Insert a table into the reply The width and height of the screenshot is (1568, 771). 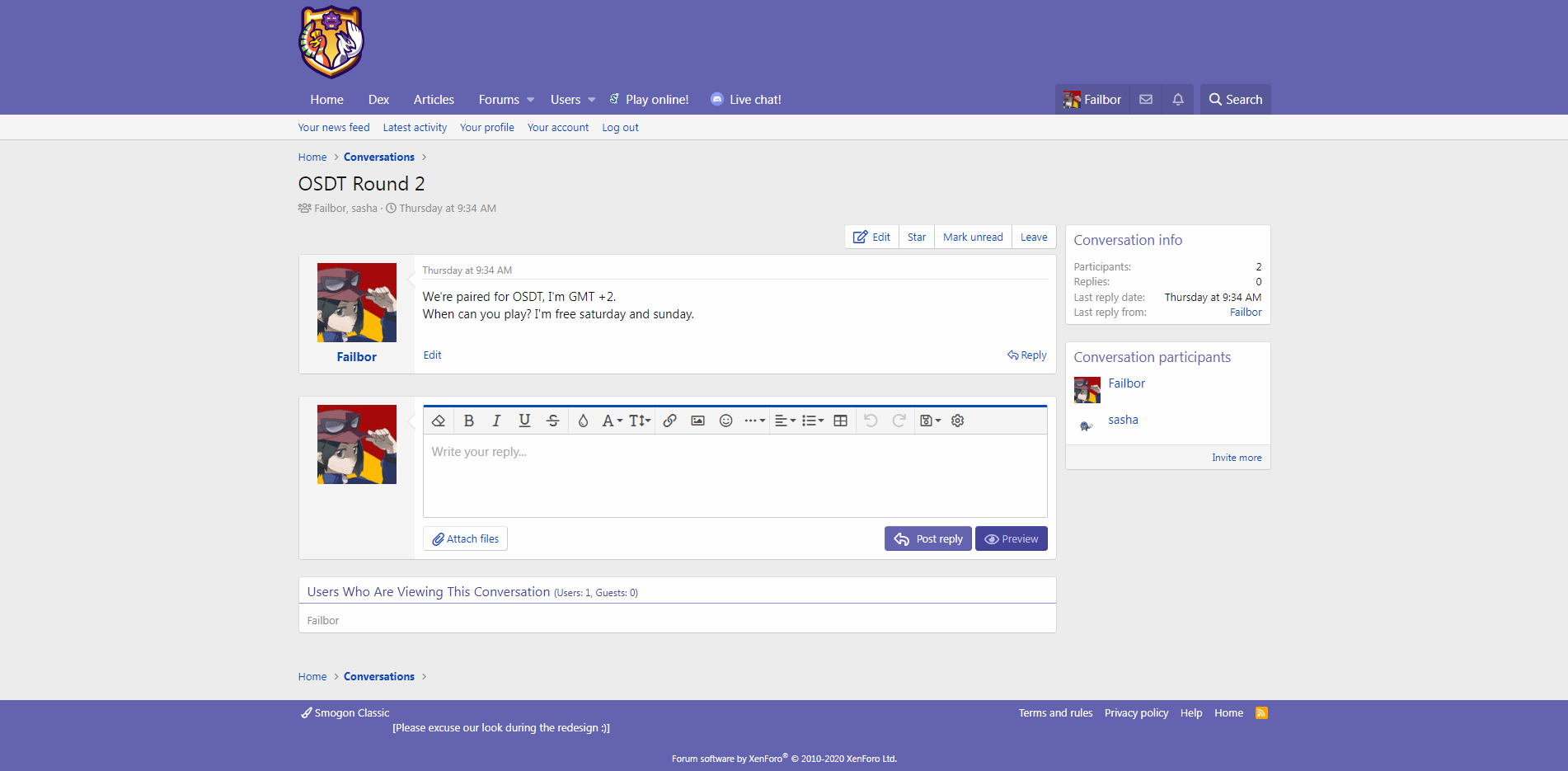(840, 421)
